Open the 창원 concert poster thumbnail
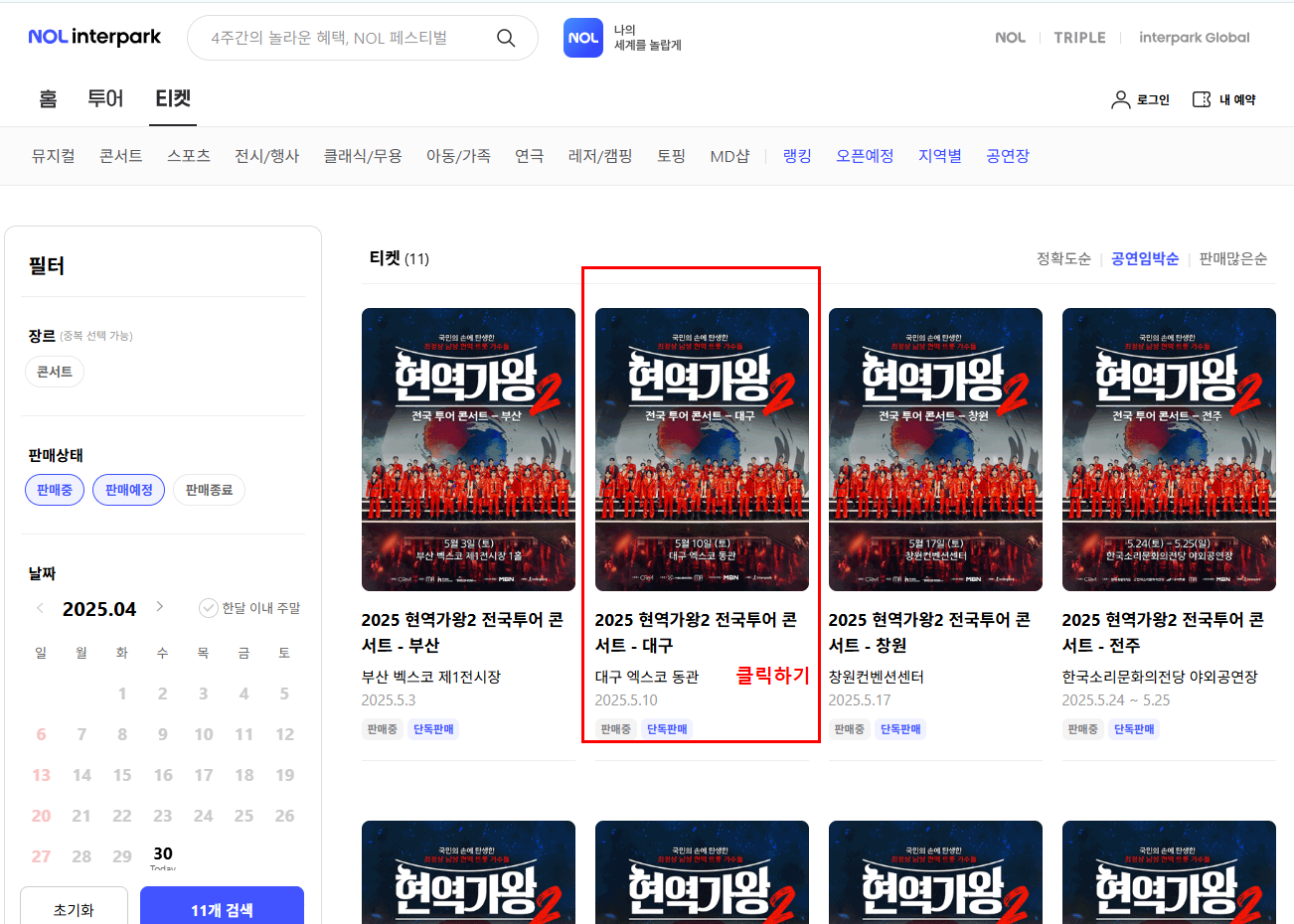This screenshot has height=924, width=1294. pos(935,449)
